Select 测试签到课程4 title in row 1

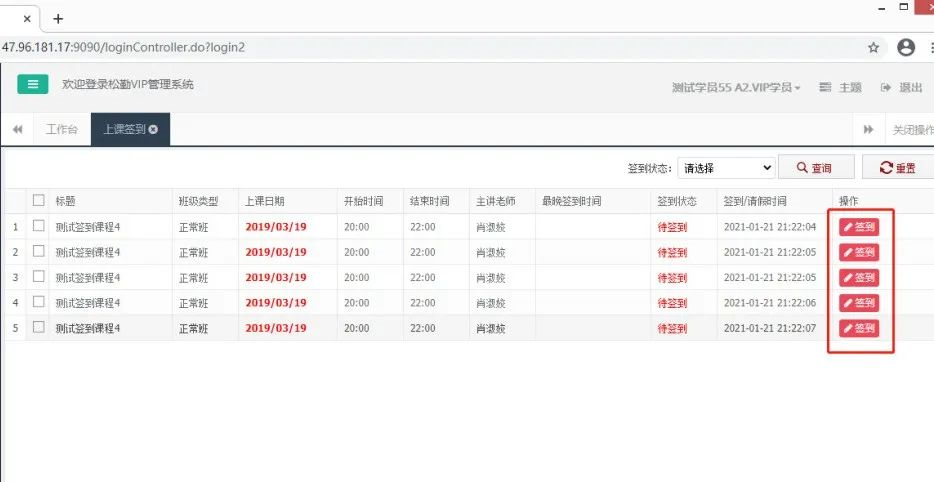pyautogui.click(x=88, y=227)
